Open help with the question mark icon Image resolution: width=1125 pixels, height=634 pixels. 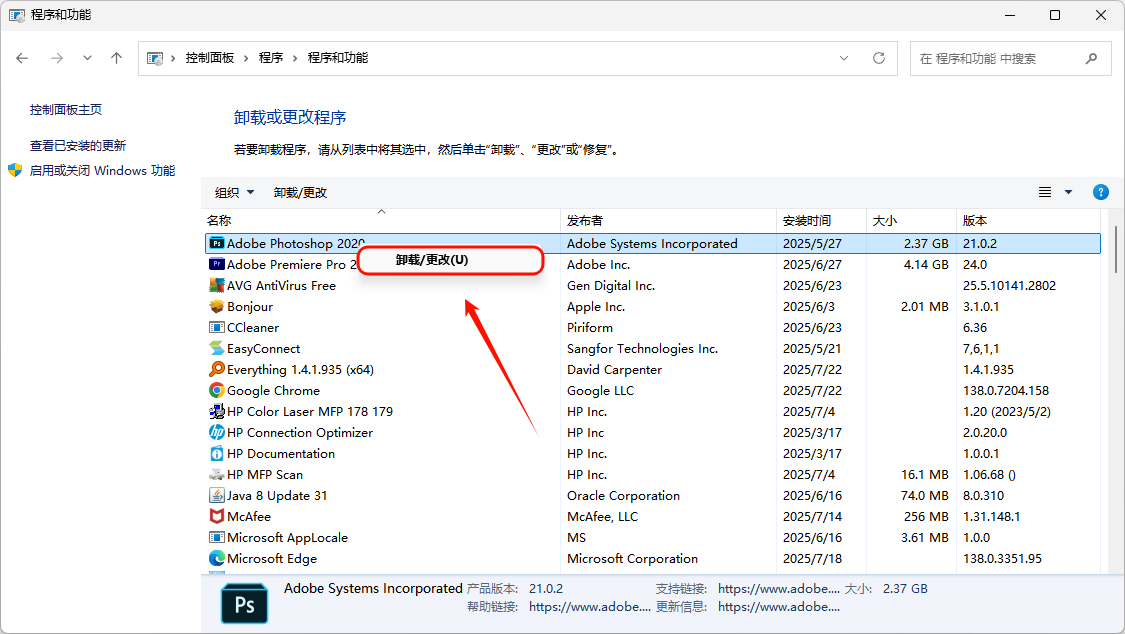(x=1101, y=192)
